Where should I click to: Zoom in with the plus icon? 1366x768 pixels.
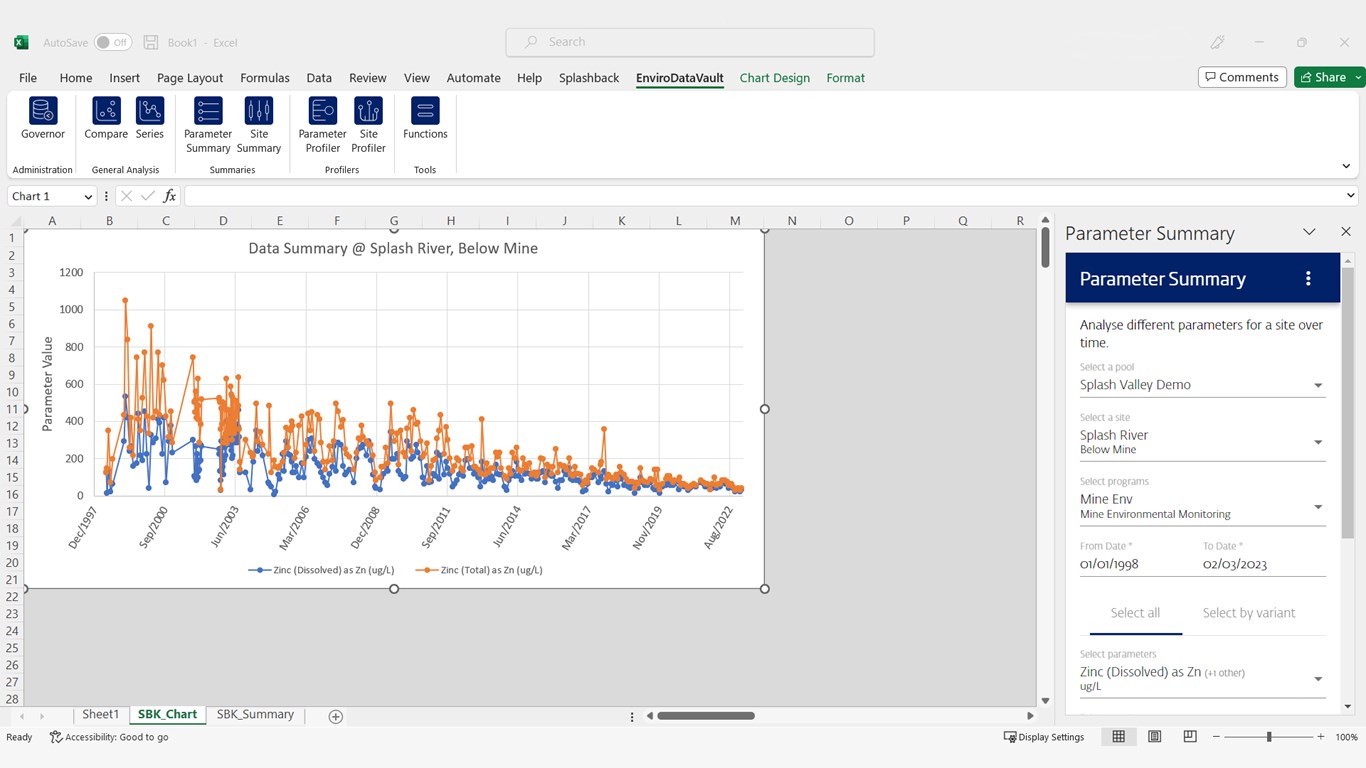point(1321,737)
